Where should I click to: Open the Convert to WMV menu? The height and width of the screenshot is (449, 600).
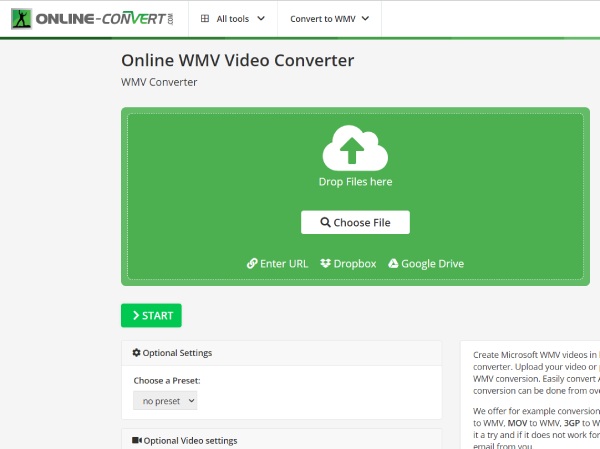(x=329, y=19)
